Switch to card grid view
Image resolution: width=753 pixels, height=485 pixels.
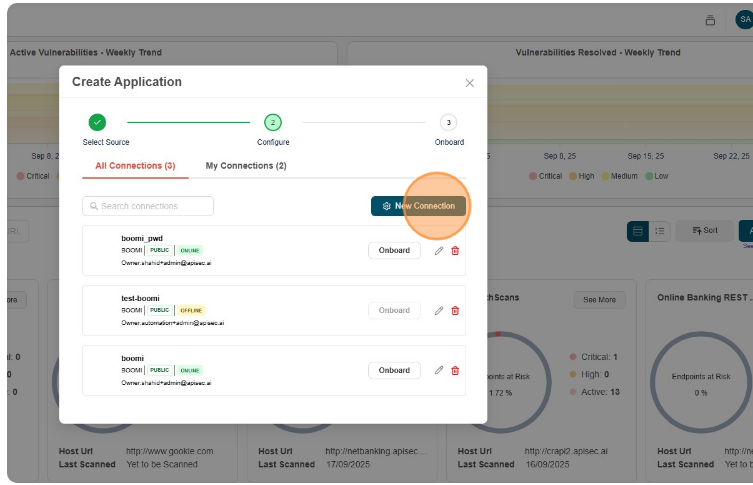637,231
